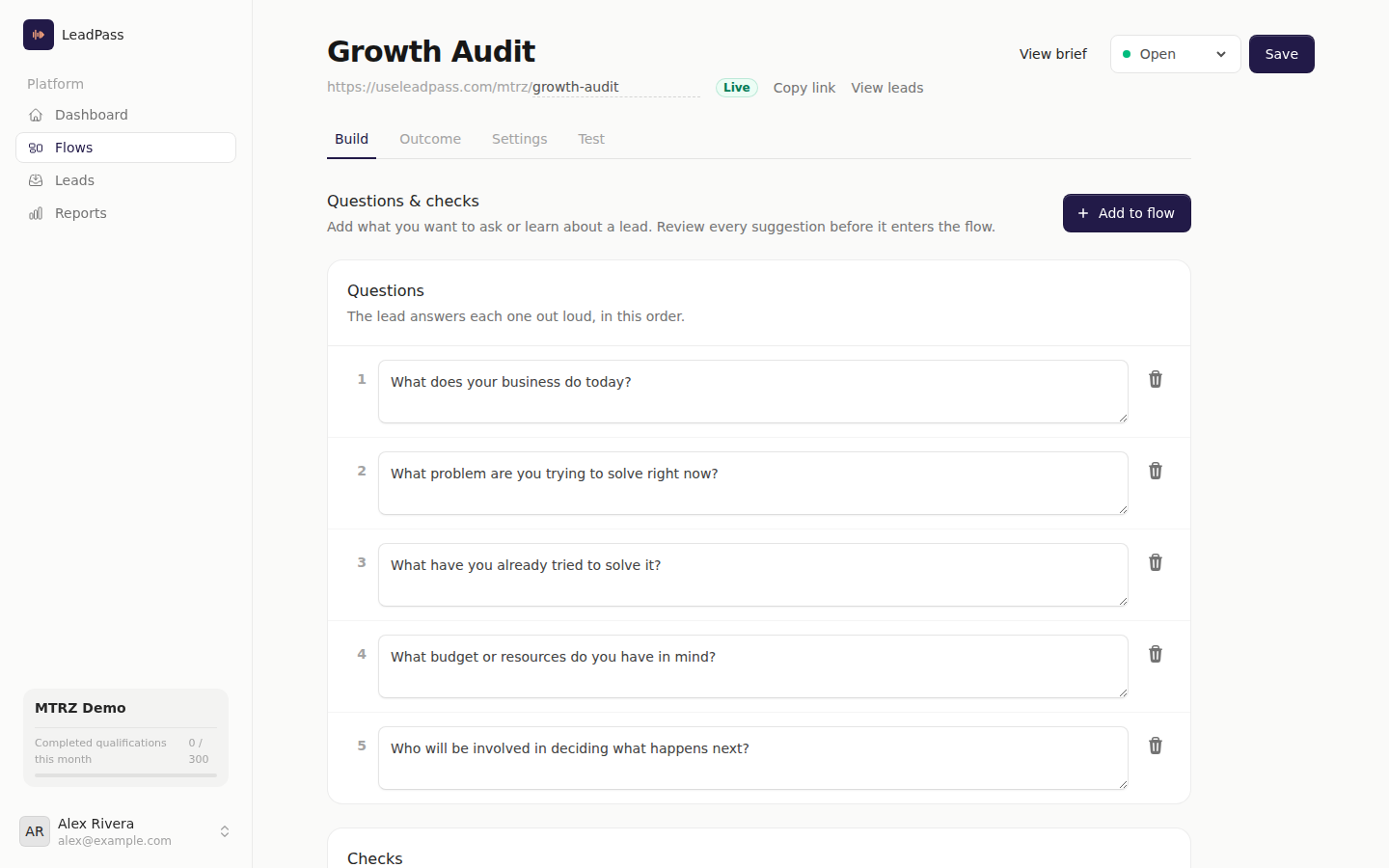The image size is (1389, 868).
Task: Click the budget or resources question field
Action: [752, 666]
